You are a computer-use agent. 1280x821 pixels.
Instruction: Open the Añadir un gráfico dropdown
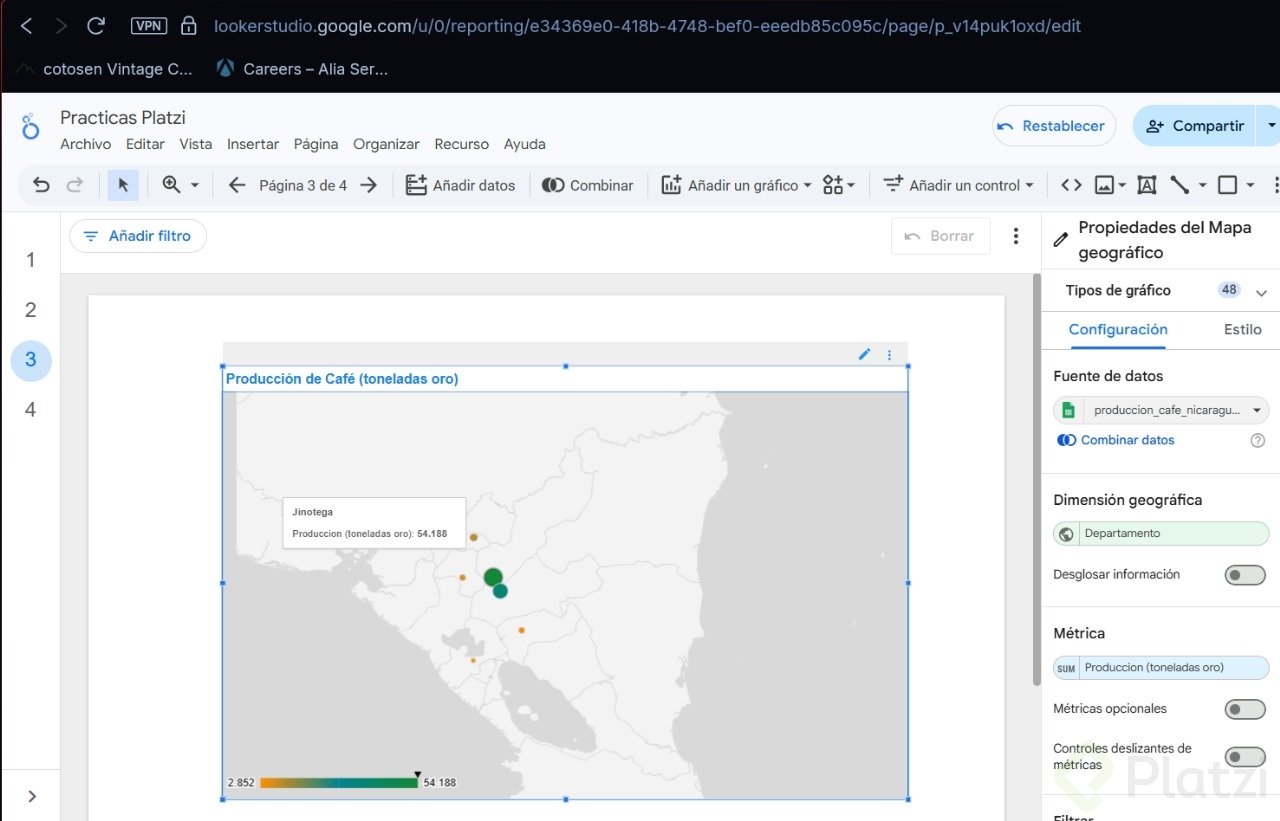point(737,185)
